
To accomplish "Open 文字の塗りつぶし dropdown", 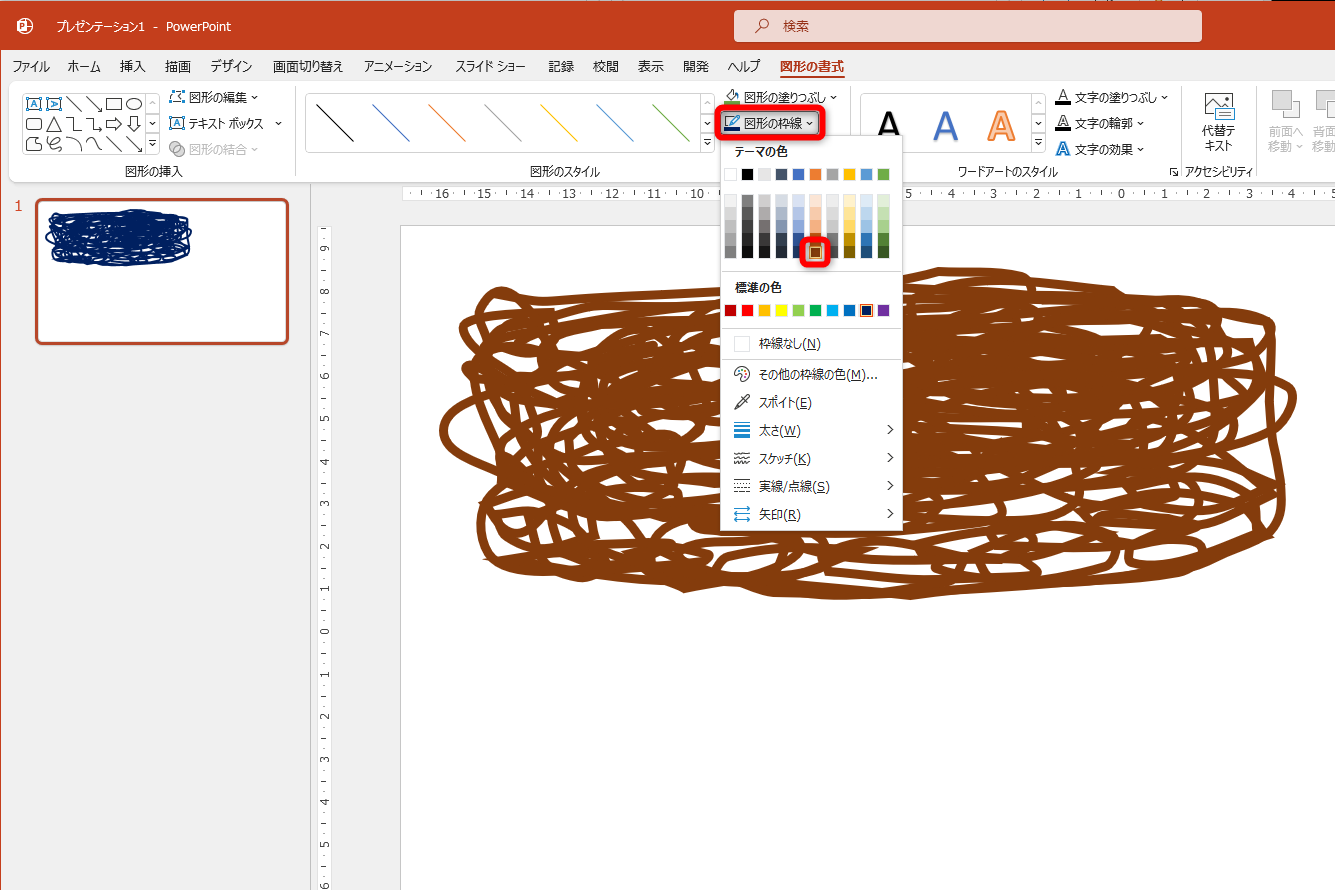I will [1112, 97].
